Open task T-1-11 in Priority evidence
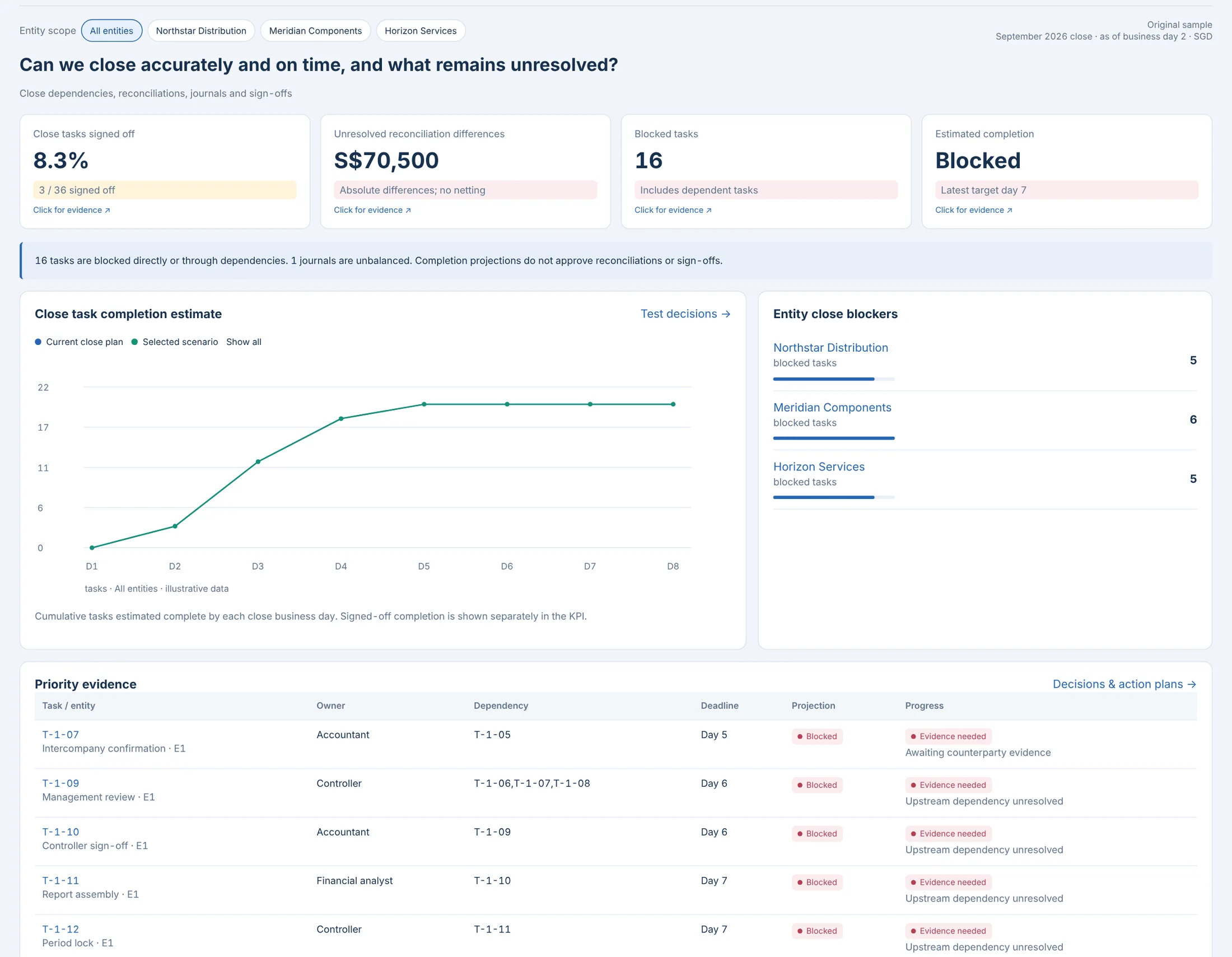Image resolution: width=1232 pixels, height=957 pixels. coord(60,880)
